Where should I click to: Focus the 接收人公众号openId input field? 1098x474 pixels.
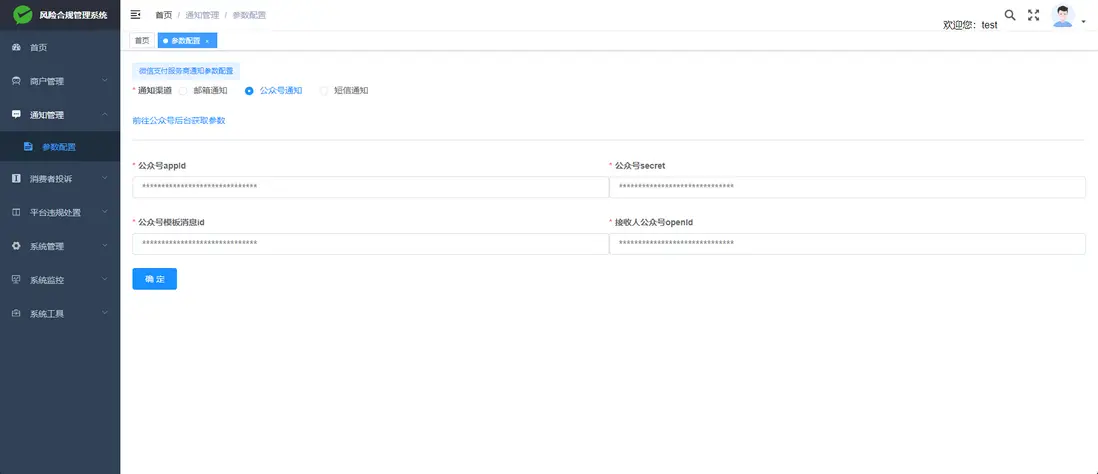847,244
